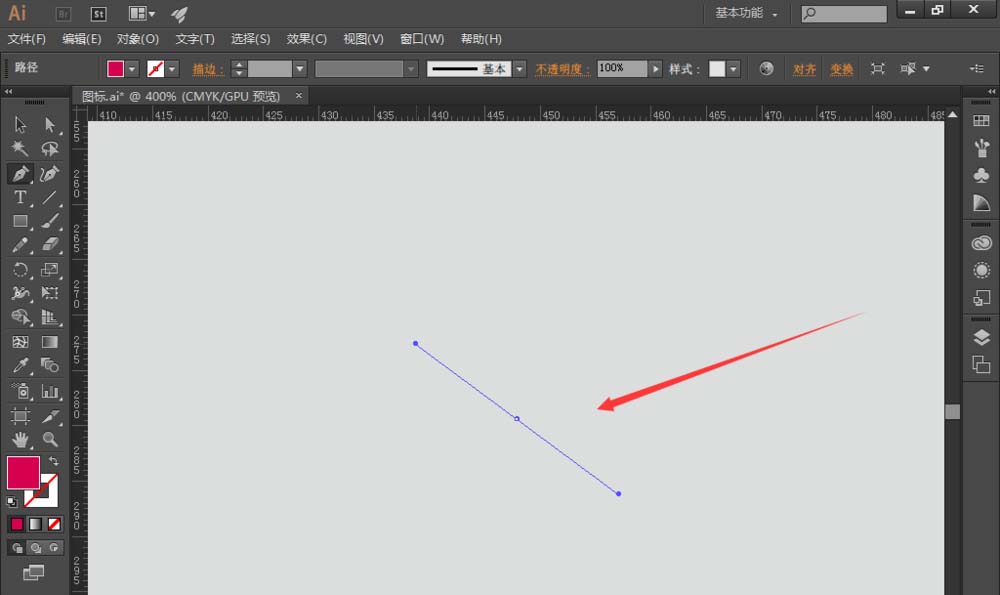The image size is (1000, 595).
Task: Select the Symbol Sprayer tool
Action: coord(20,391)
